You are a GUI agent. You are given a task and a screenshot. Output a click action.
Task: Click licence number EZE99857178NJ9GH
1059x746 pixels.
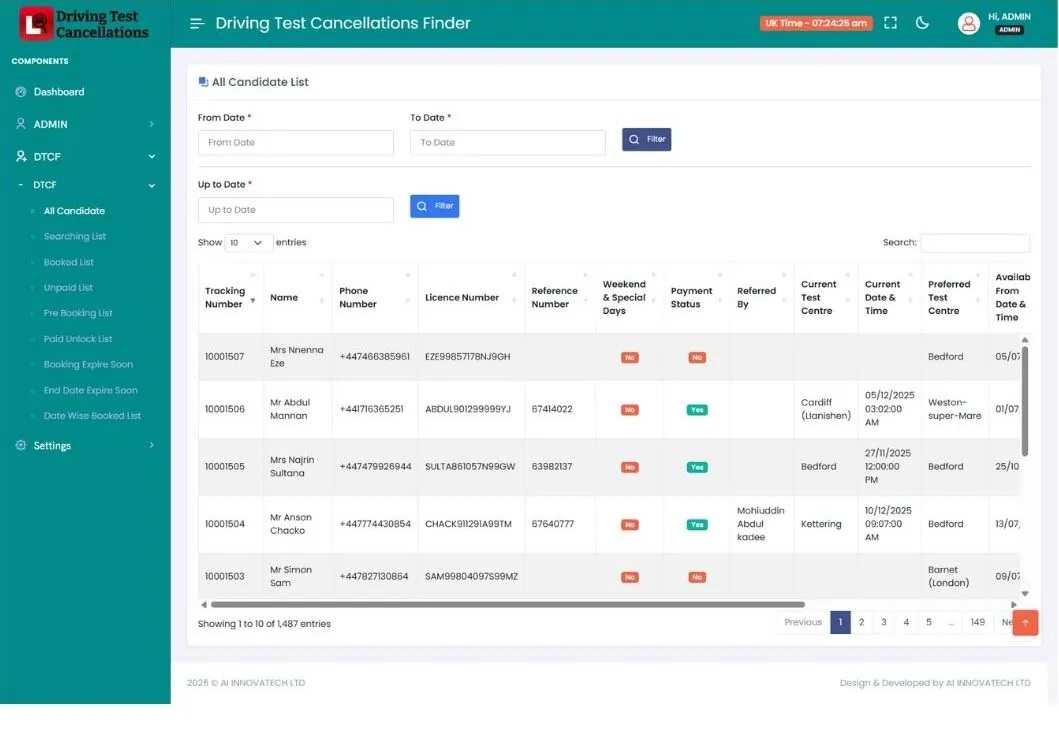click(467, 357)
